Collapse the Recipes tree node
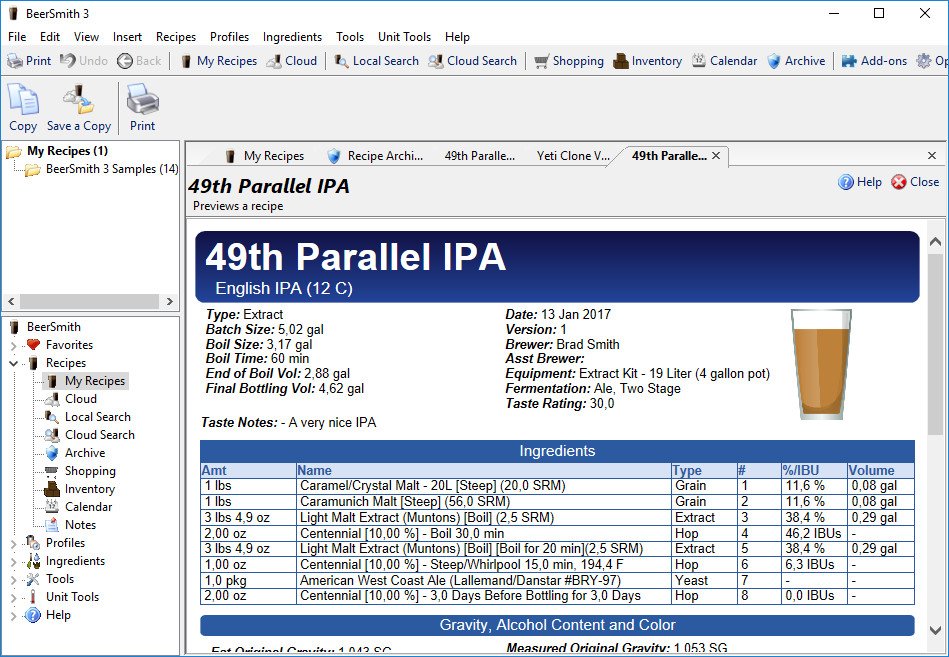Viewport: 949px width, 657px height. click(x=14, y=363)
